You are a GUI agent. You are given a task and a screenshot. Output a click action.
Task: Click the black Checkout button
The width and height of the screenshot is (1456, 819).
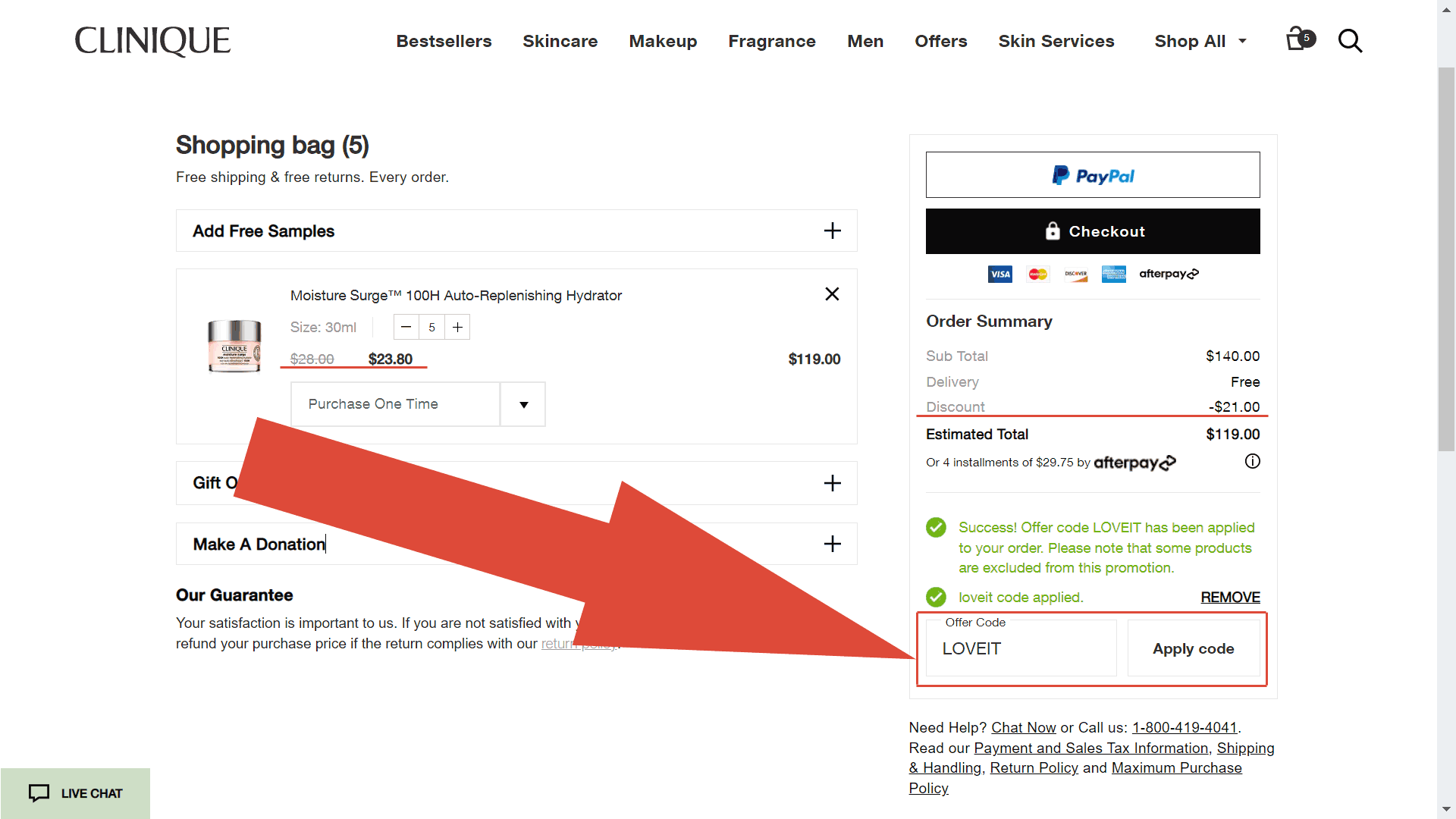1093,231
